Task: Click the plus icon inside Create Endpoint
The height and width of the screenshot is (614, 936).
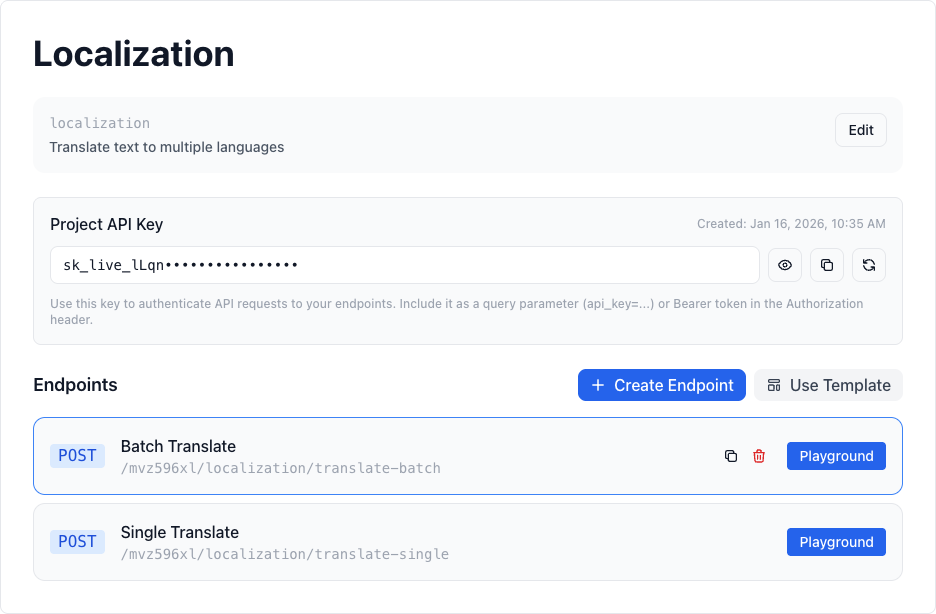Action: pos(598,385)
